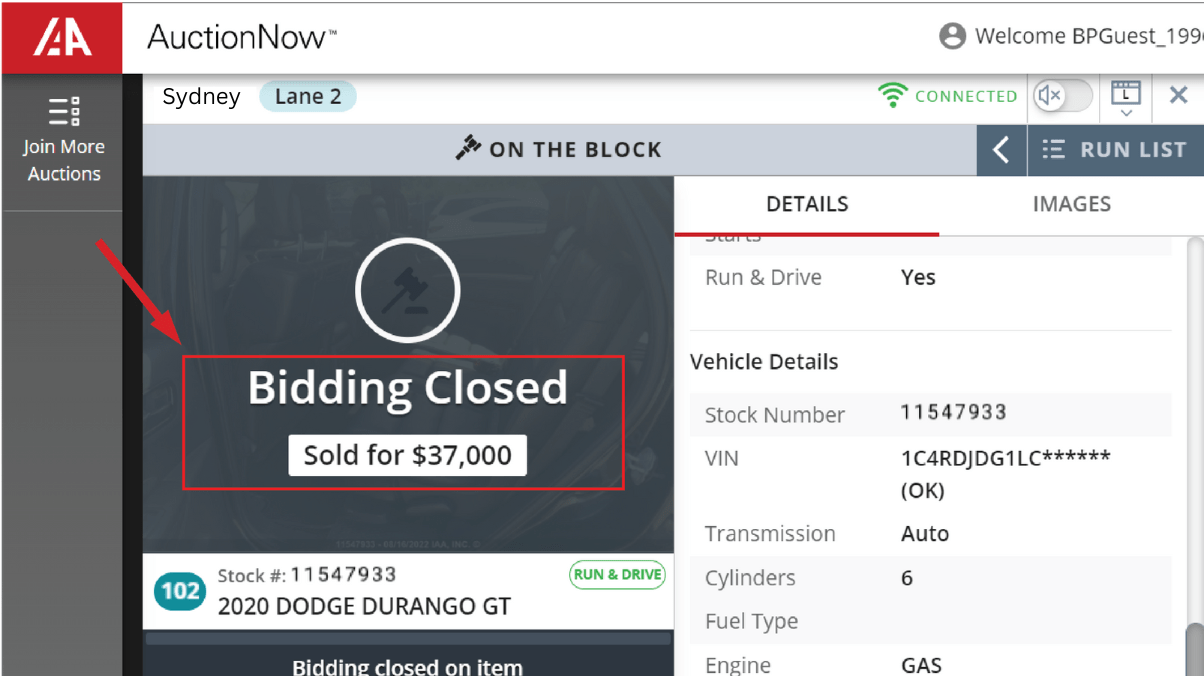The width and height of the screenshot is (1204, 676).
Task: Select the Lane 2 badge
Action: point(308,97)
